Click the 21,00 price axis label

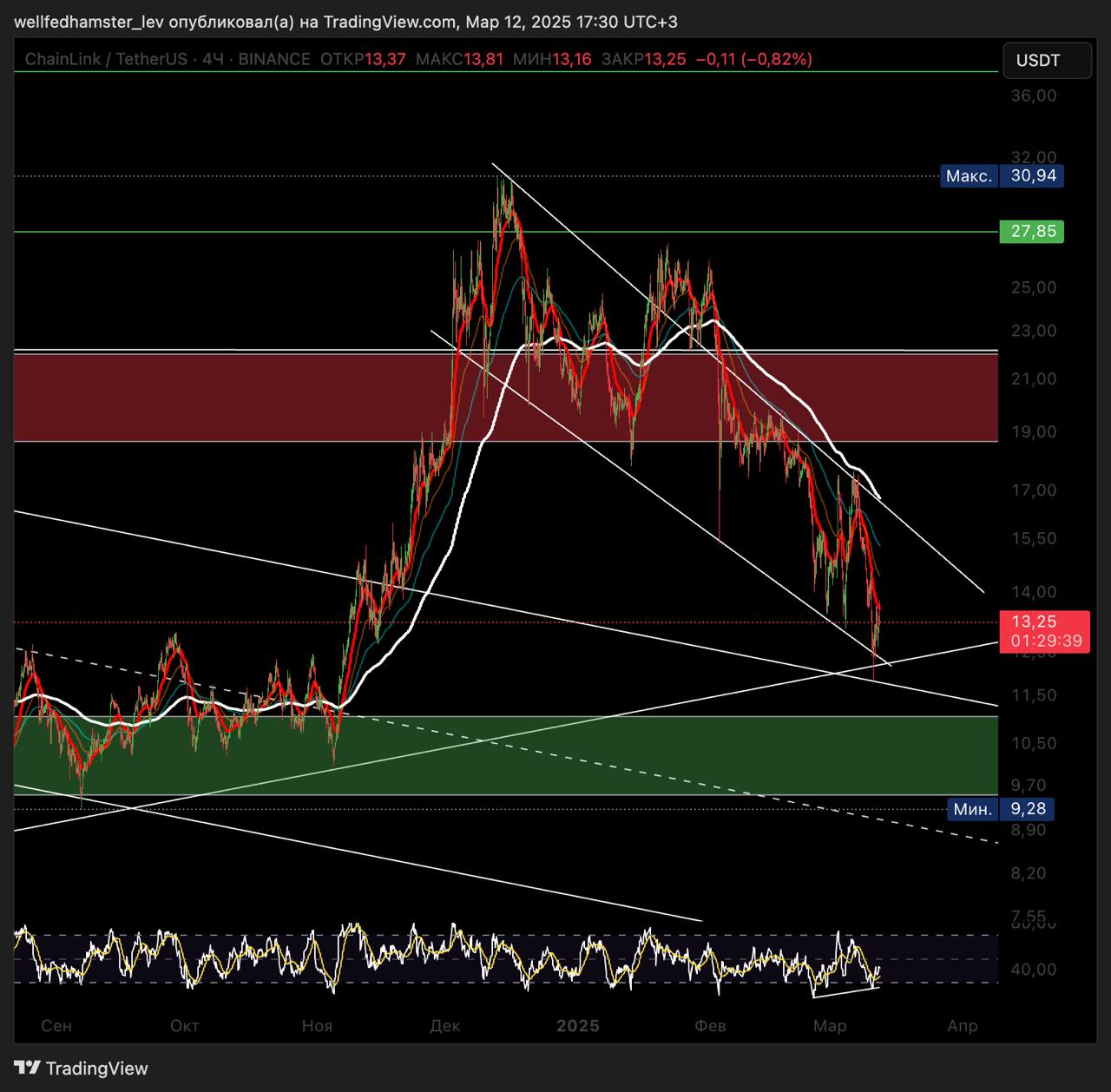click(1034, 378)
